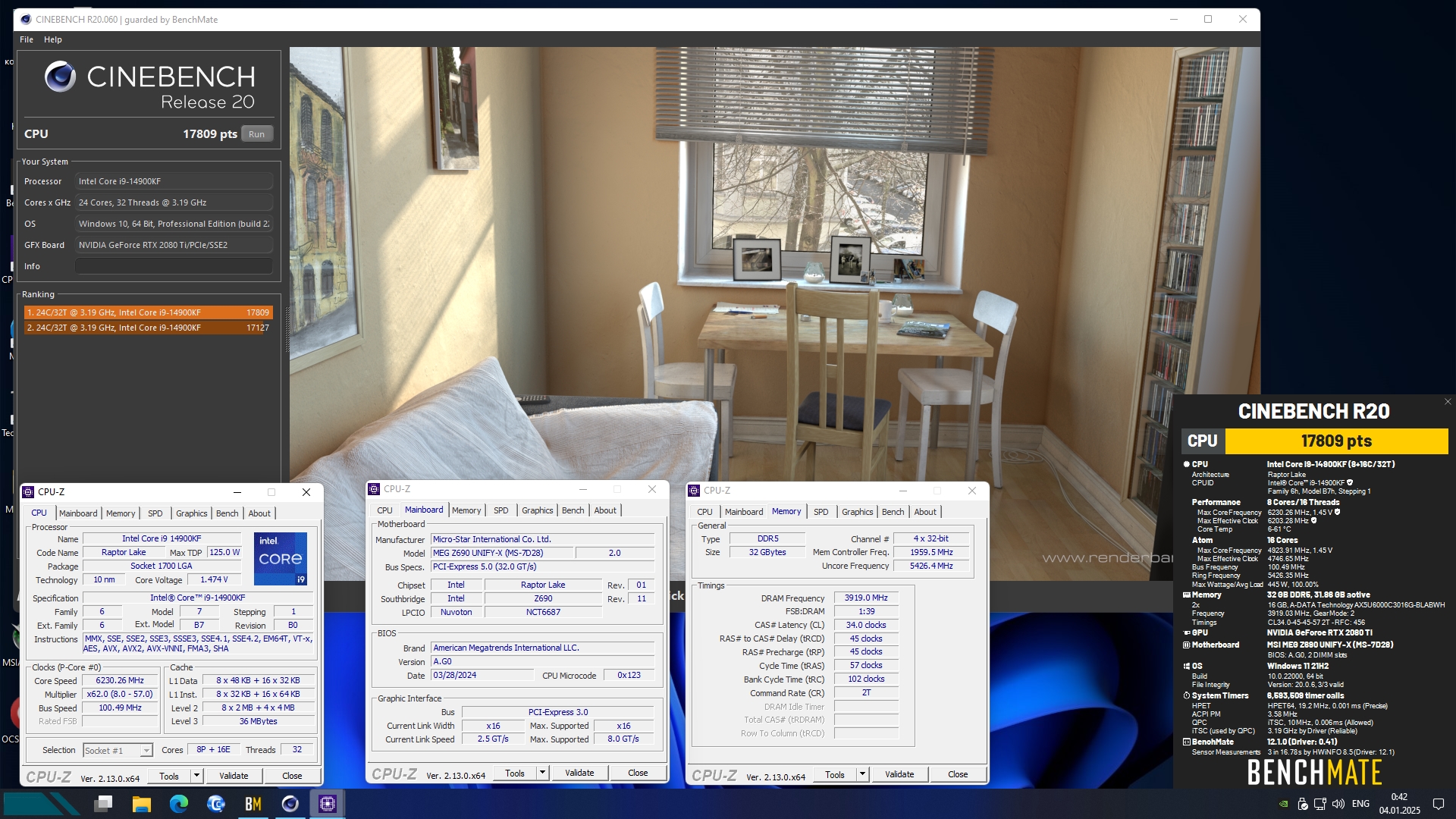This screenshot has height=819, width=1456.
Task: Open the Socket #1 selection combo box
Action: [118, 751]
